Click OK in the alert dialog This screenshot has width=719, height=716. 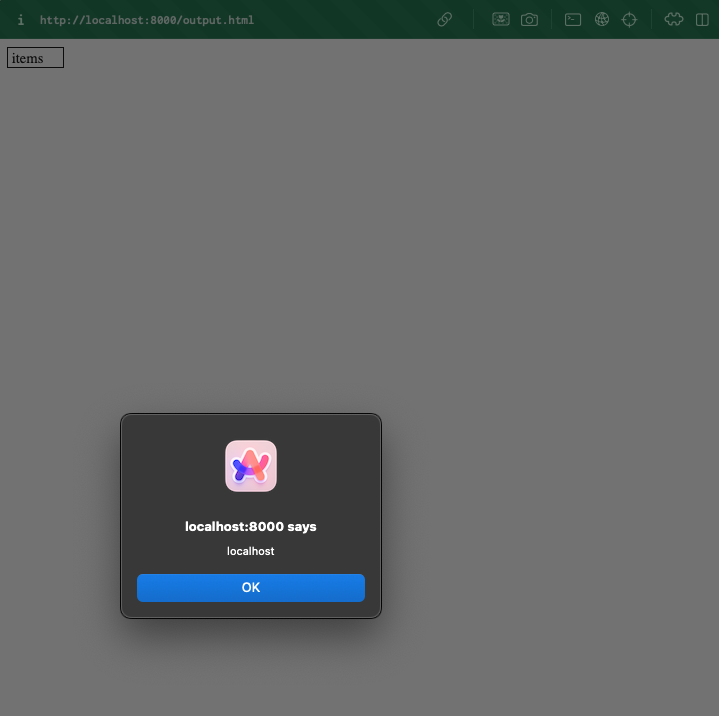click(x=251, y=588)
